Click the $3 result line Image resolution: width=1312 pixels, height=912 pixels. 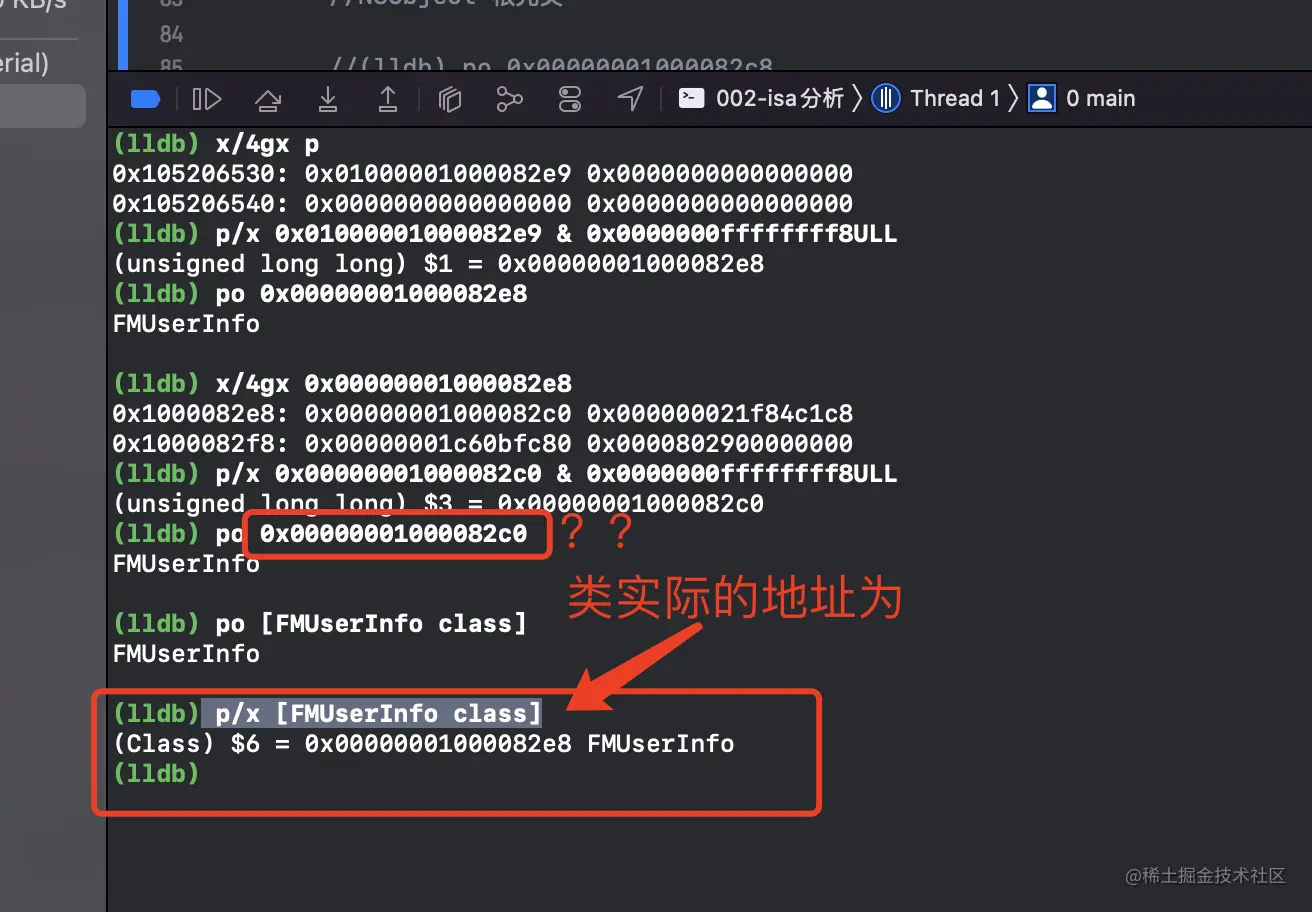[x=438, y=504]
